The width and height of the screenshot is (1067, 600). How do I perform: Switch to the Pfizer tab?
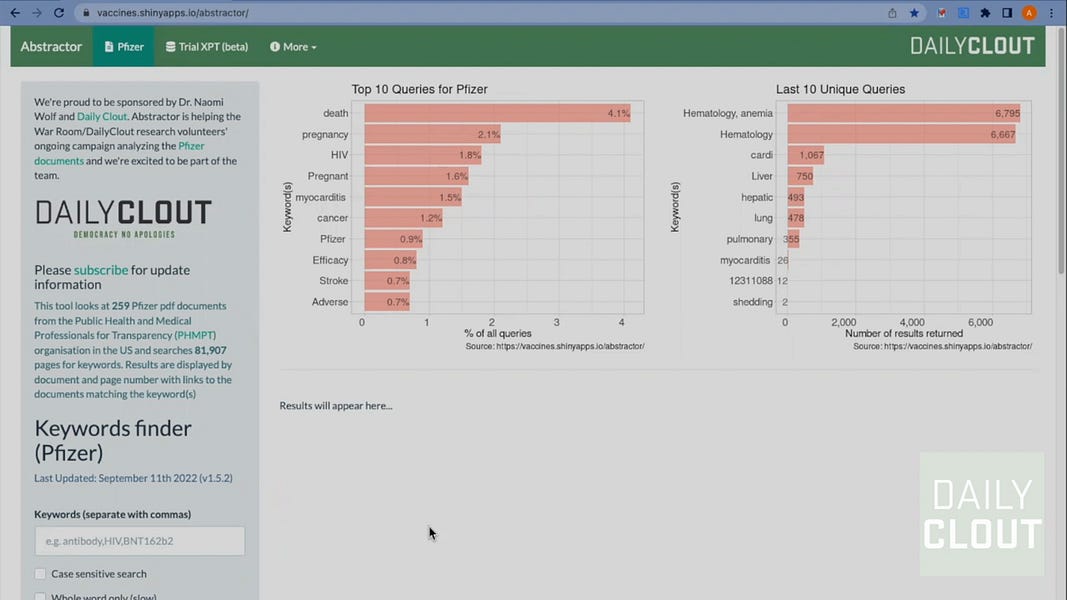[122, 46]
